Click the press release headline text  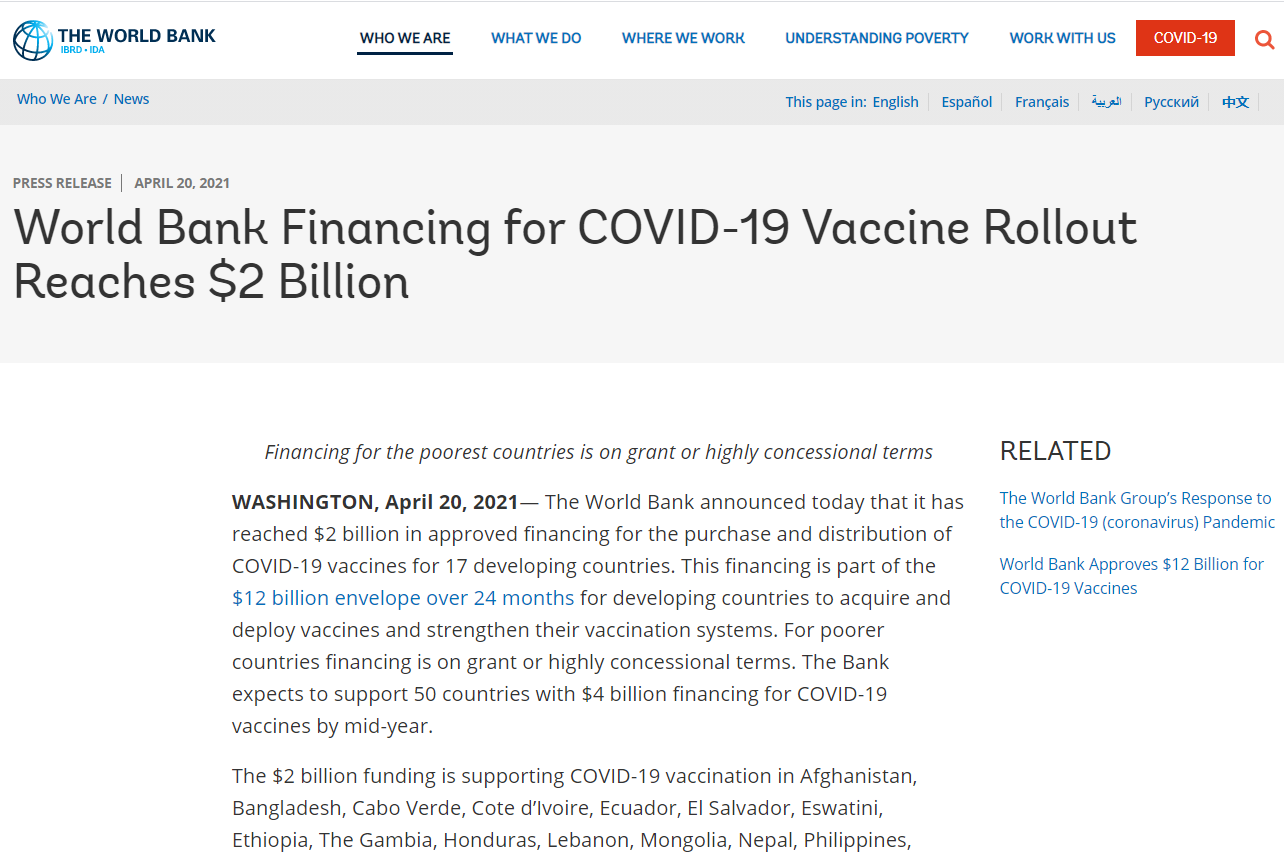click(574, 254)
